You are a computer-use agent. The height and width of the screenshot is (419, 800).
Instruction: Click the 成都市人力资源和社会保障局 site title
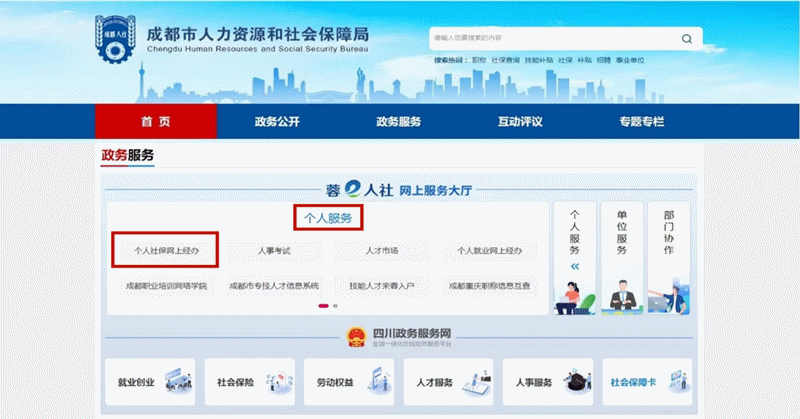point(258,34)
